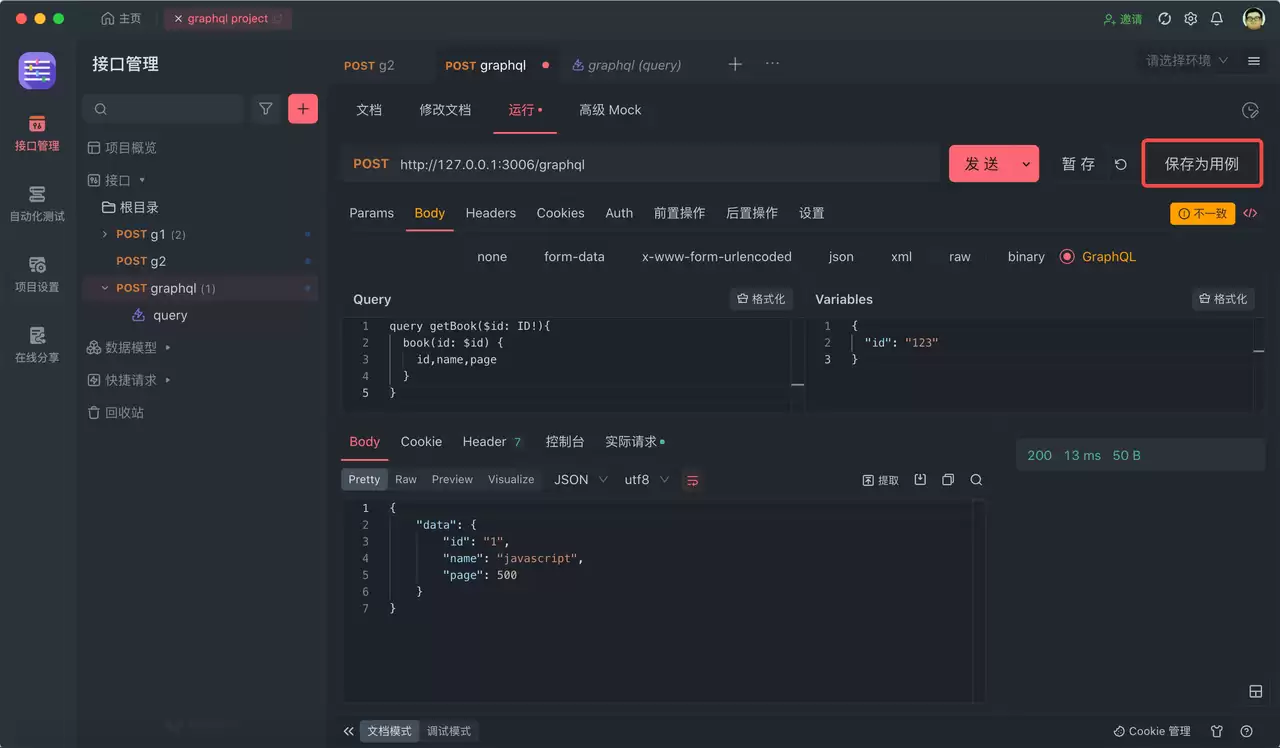Click the layout switch icon at bottom right
This screenshot has height=748, width=1280.
click(1256, 692)
